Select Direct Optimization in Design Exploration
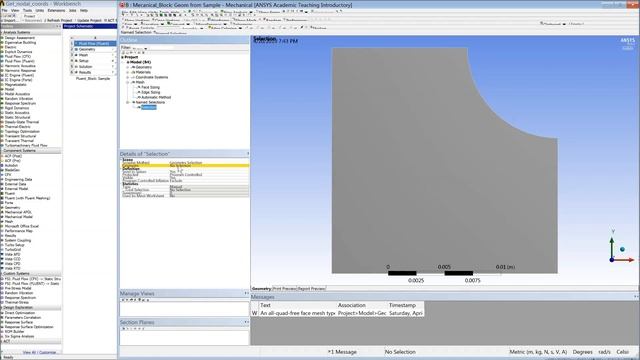Image resolution: width=640 pixels, height=360 pixels. tap(19, 313)
